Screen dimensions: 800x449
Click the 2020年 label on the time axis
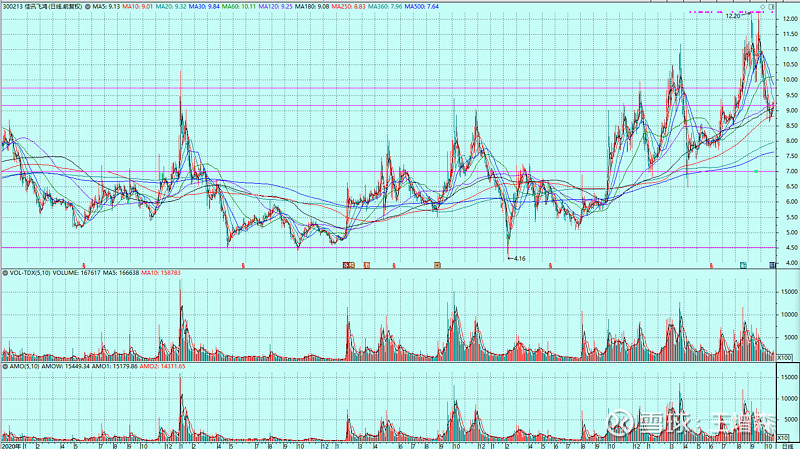coord(12,444)
